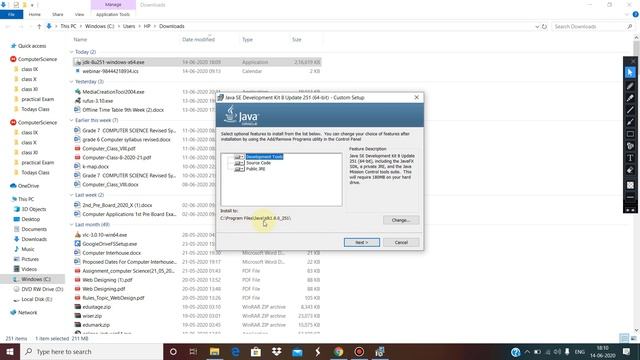Open Desktop in navigation pane
Viewport: 640px width, 360px height.
(x=30, y=219)
